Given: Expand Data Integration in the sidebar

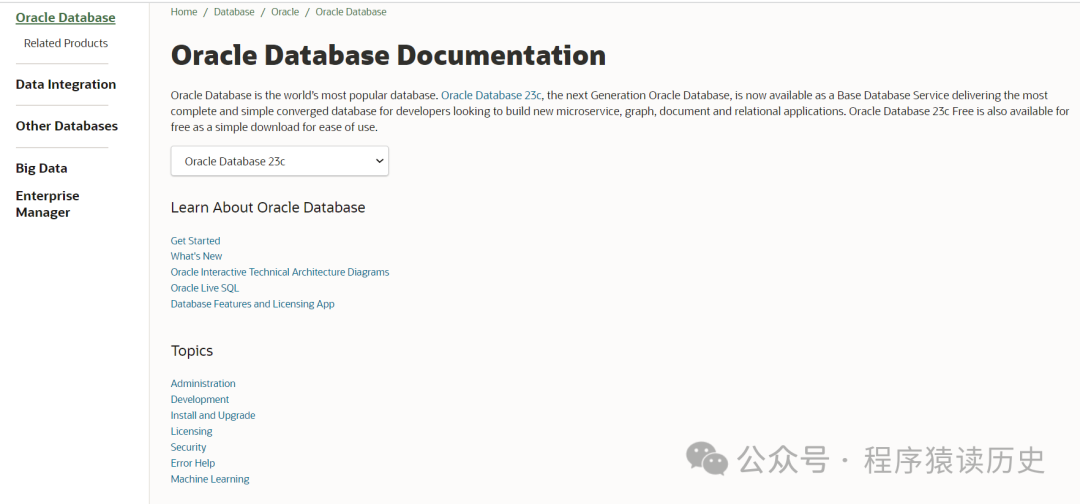Looking at the screenshot, I should [x=66, y=85].
